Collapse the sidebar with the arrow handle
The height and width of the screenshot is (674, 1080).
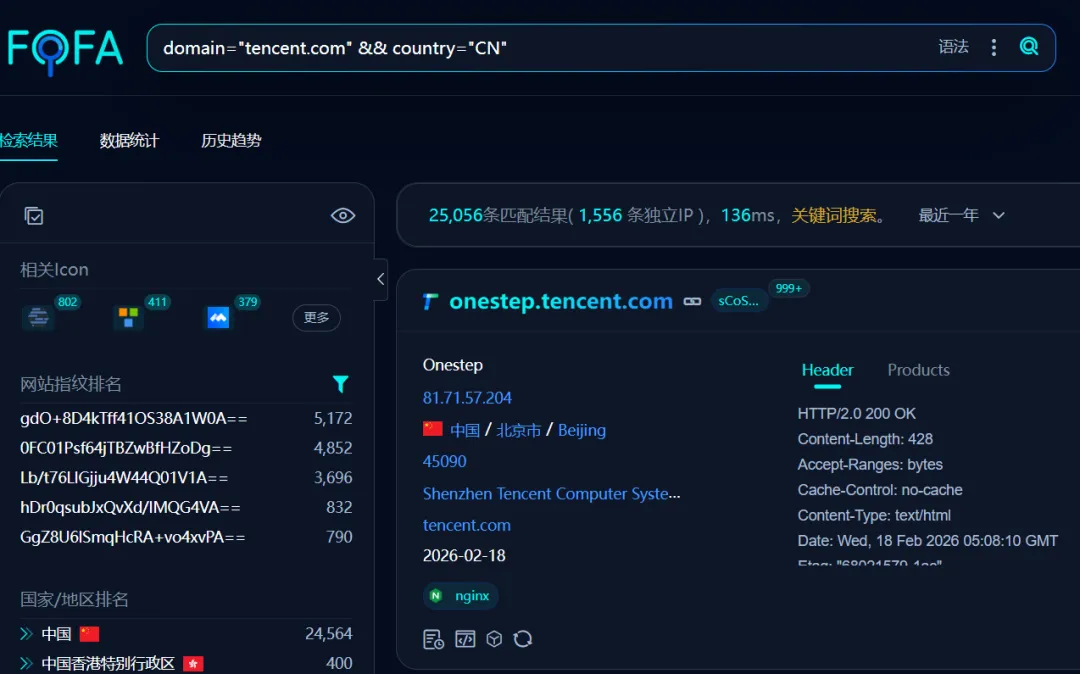[380, 279]
